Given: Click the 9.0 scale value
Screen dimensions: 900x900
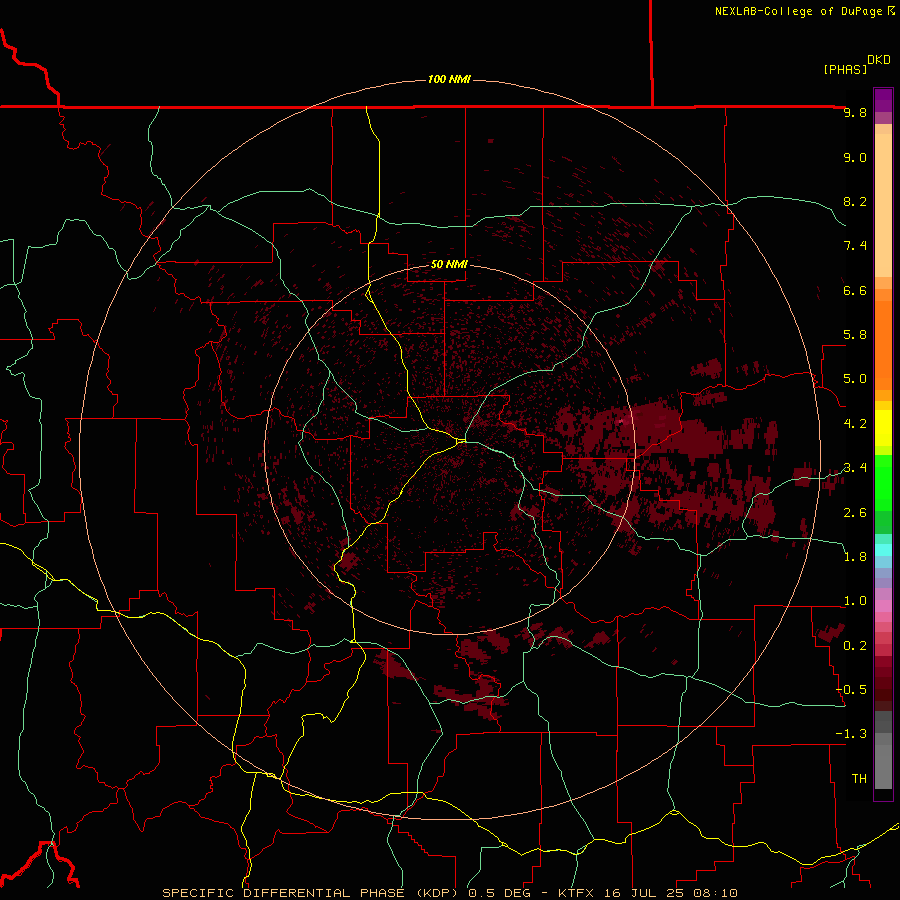Looking at the screenshot, I should (x=855, y=157).
